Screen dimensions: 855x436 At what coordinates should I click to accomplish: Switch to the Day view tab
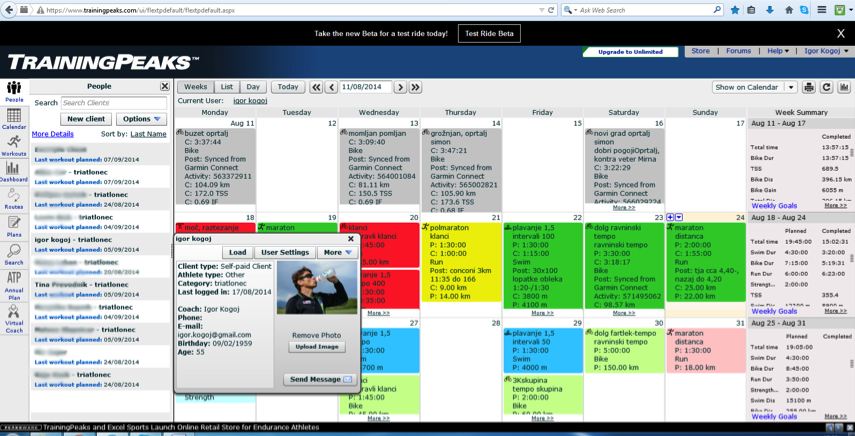(253, 87)
